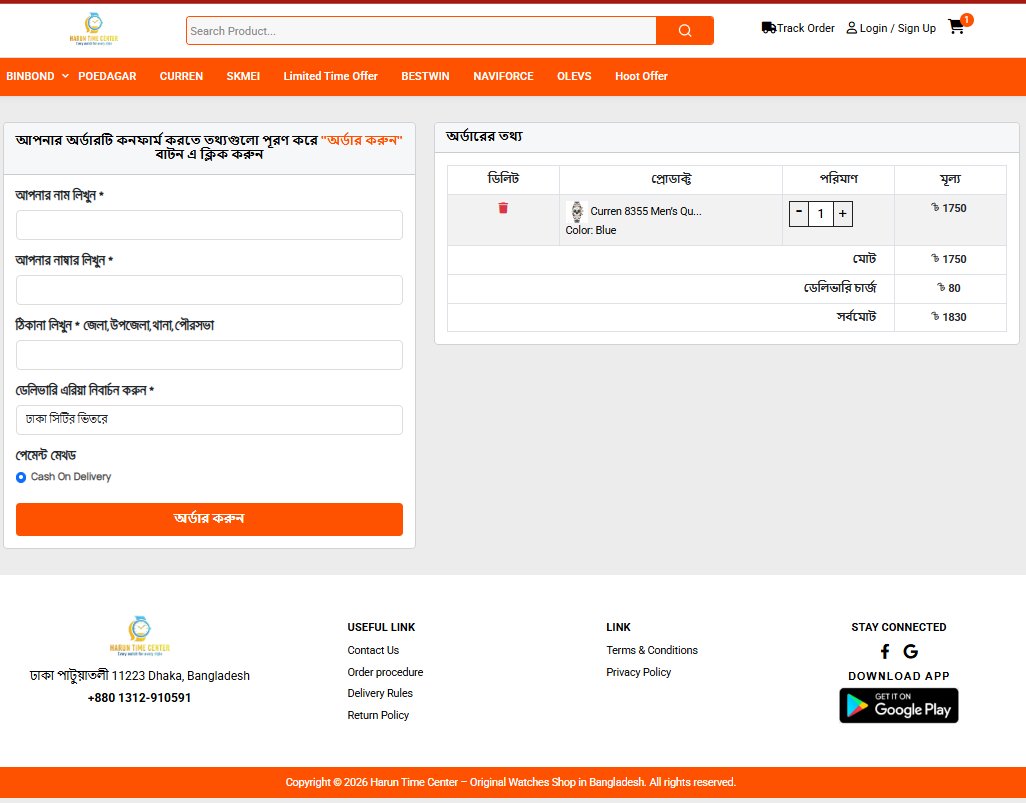Image resolution: width=1026 pixels, height=803 pixels.
Task: Click Curren 8355 Men's Qu... product name
Action: pyautogui.click(x=646, y=211)
